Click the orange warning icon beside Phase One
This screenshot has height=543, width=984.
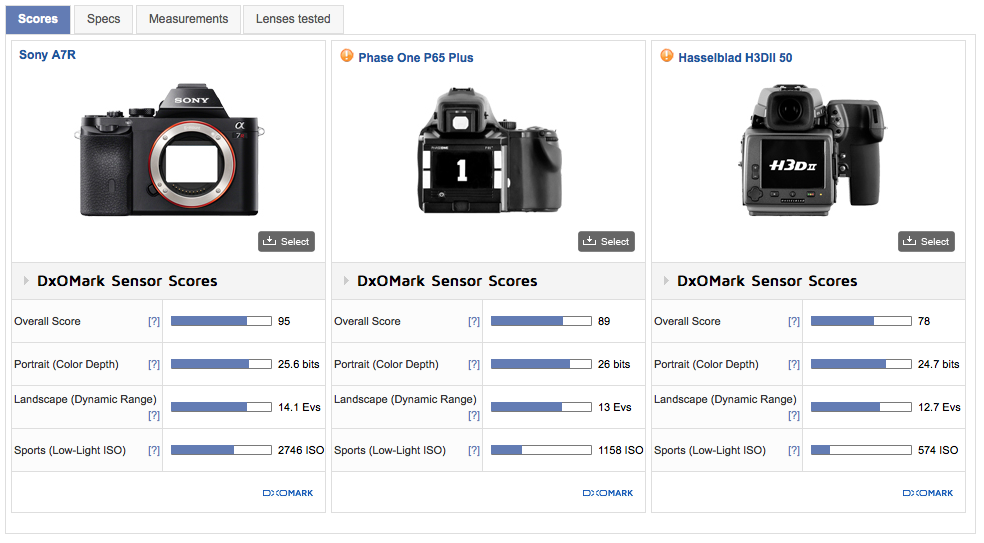pyautogui.click(x=346, y=56)
